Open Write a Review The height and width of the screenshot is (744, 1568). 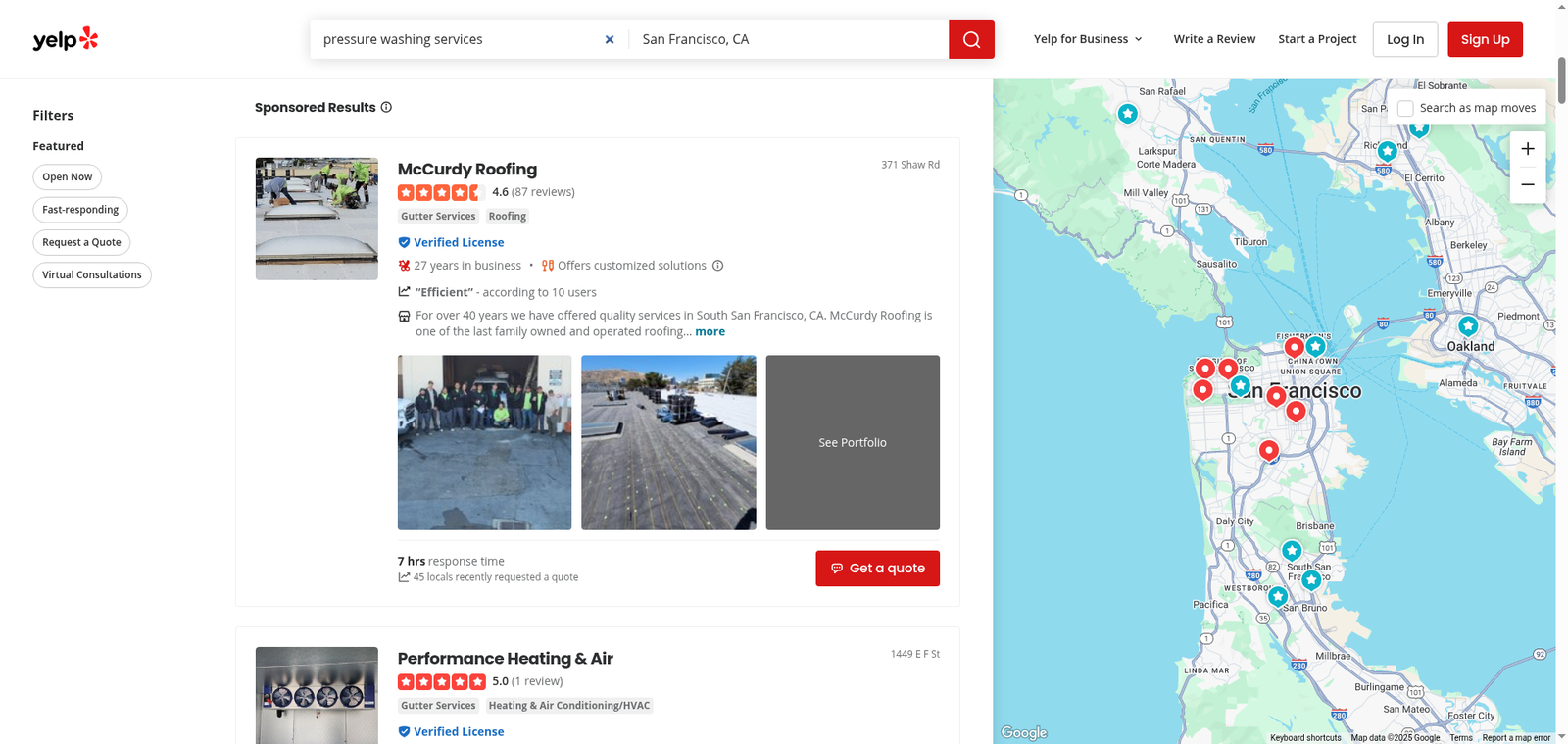1214,39
